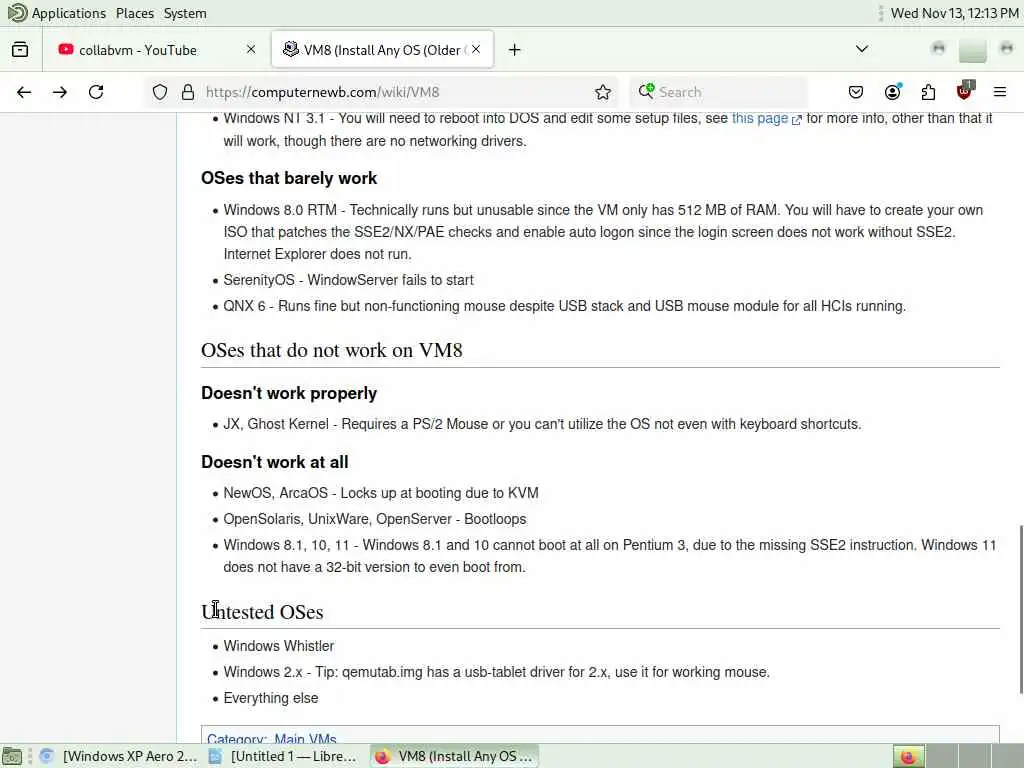Click the Firefox workspace icon in bottom panel
1024x768 pixels.
[908, 756]
